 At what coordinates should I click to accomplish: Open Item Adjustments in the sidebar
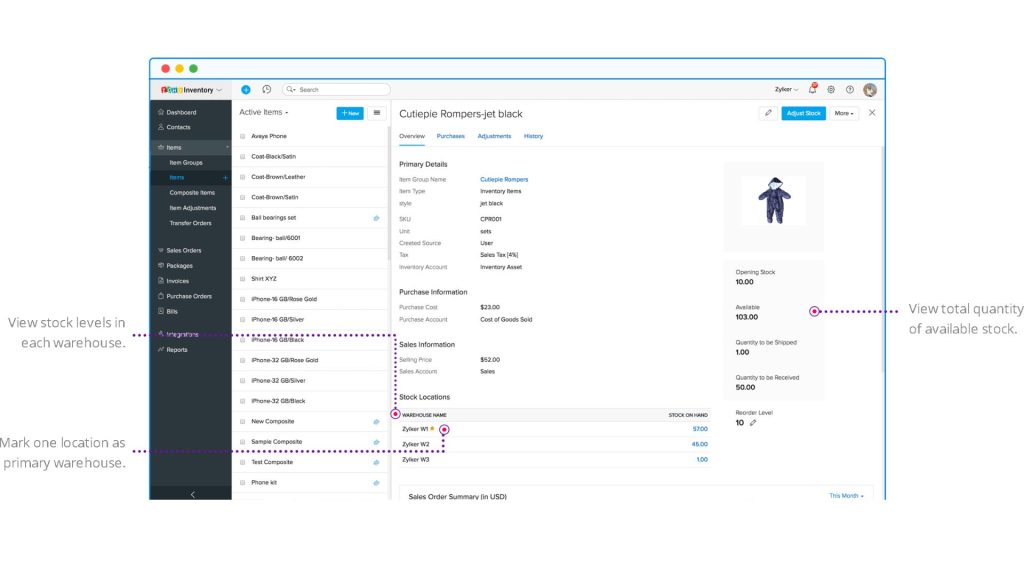click(193, 208)
